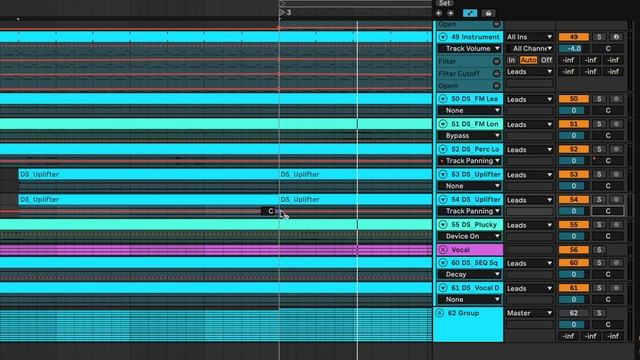Click the volume 0 field on 62 Group
The width and height of the screenshot is (640, 360).
click(573, 324)
